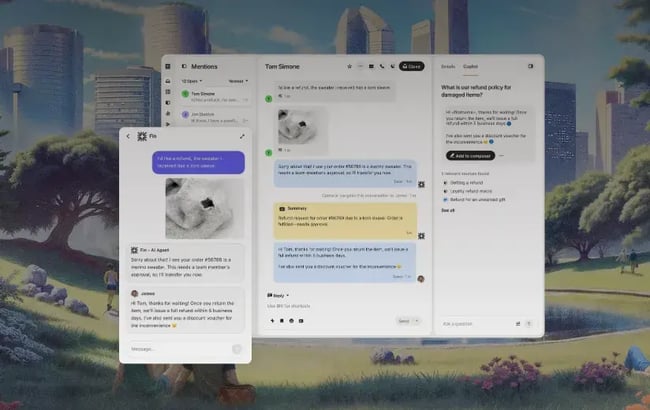Image resolution: width=650 pixels, height=410 pixels.
Task: Expand the Fin messenger window icon
Action: click(x=242, y=136)
